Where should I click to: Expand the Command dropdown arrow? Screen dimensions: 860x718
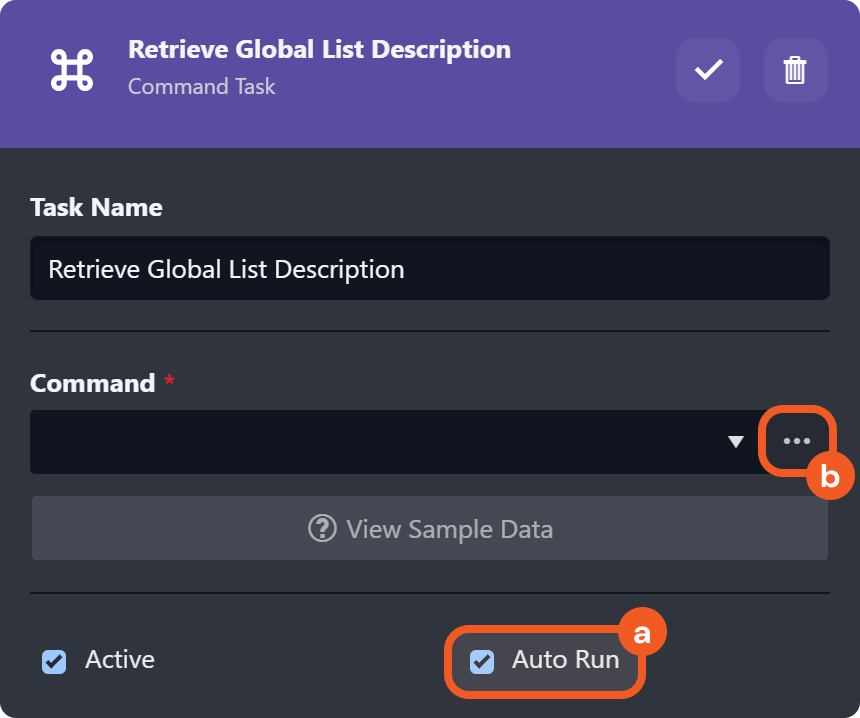coord(736,442)
